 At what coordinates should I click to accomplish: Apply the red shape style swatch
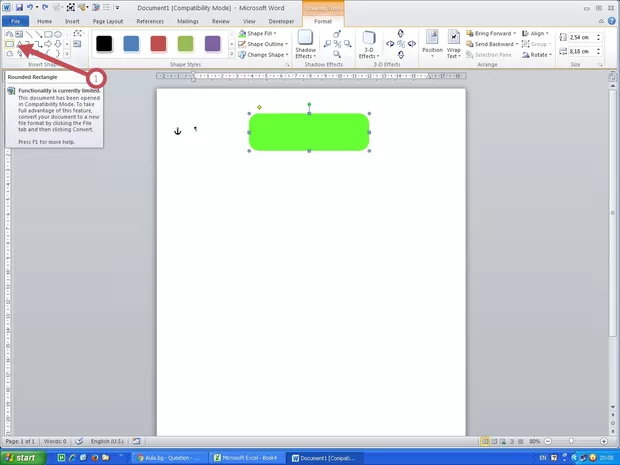(x=158, y=44)
